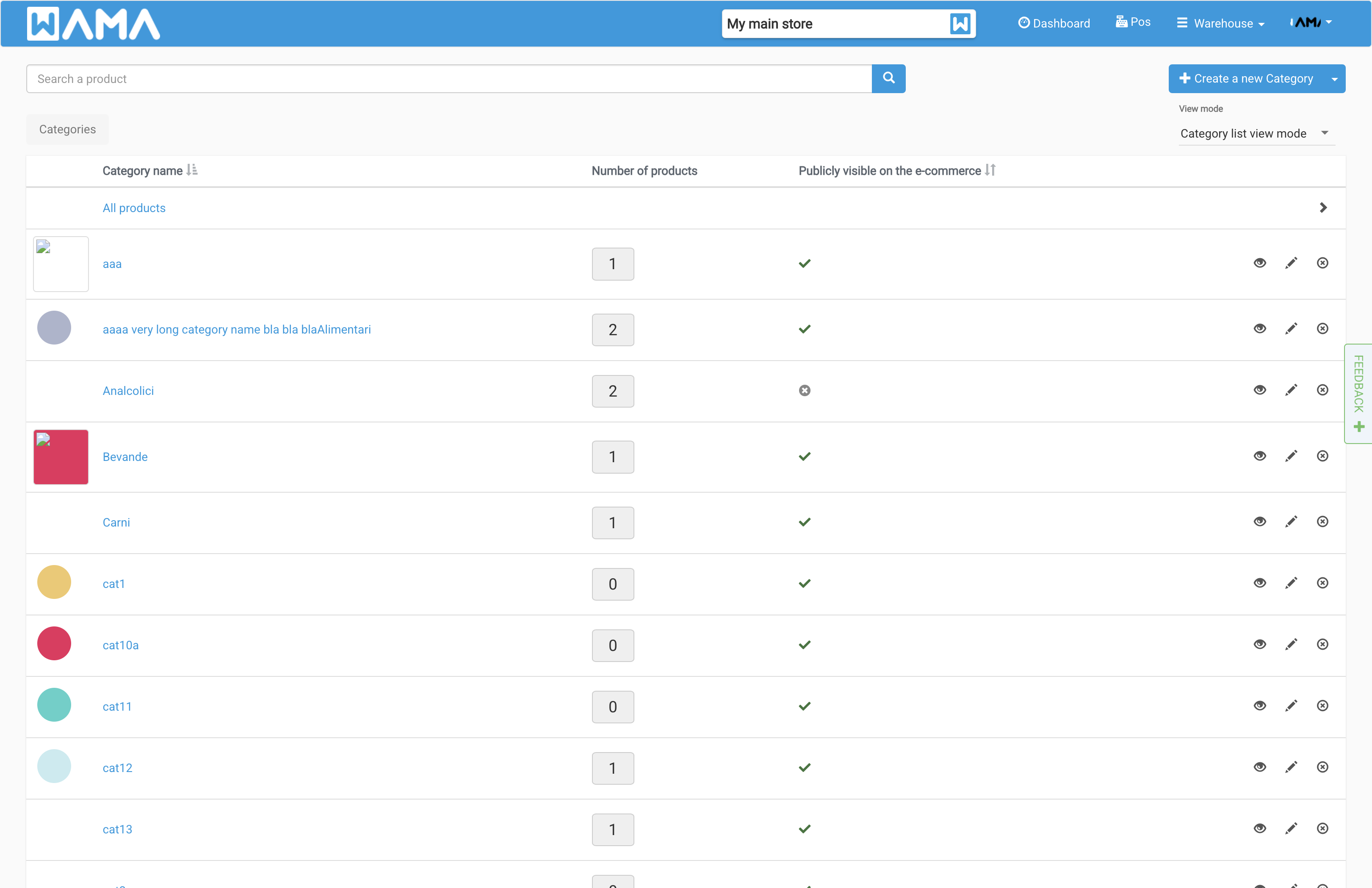
Task: Toggle visibility eye for aaa category
Action: coord(1260,263)
